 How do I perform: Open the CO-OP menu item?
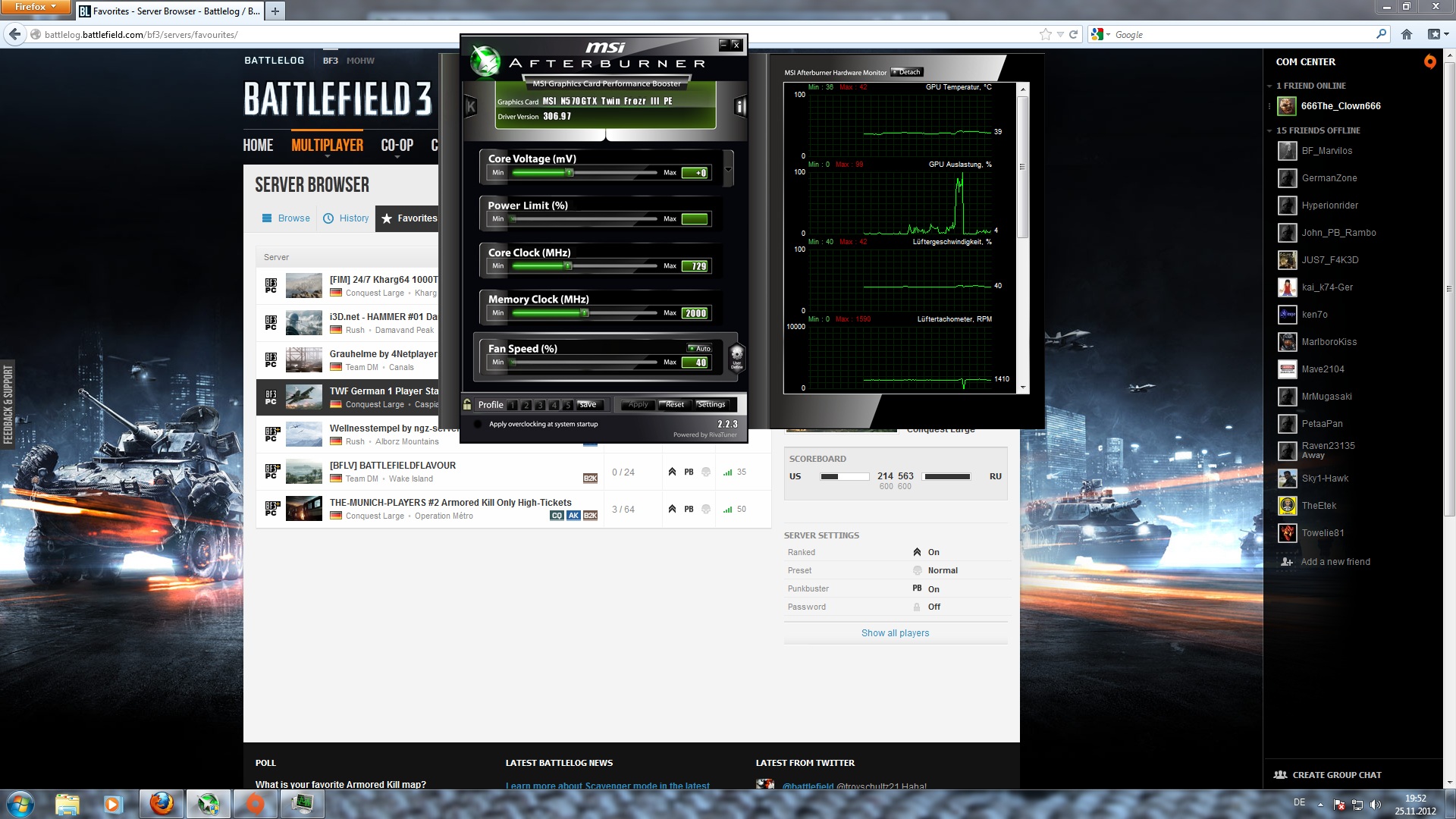[x=397, y=146]
